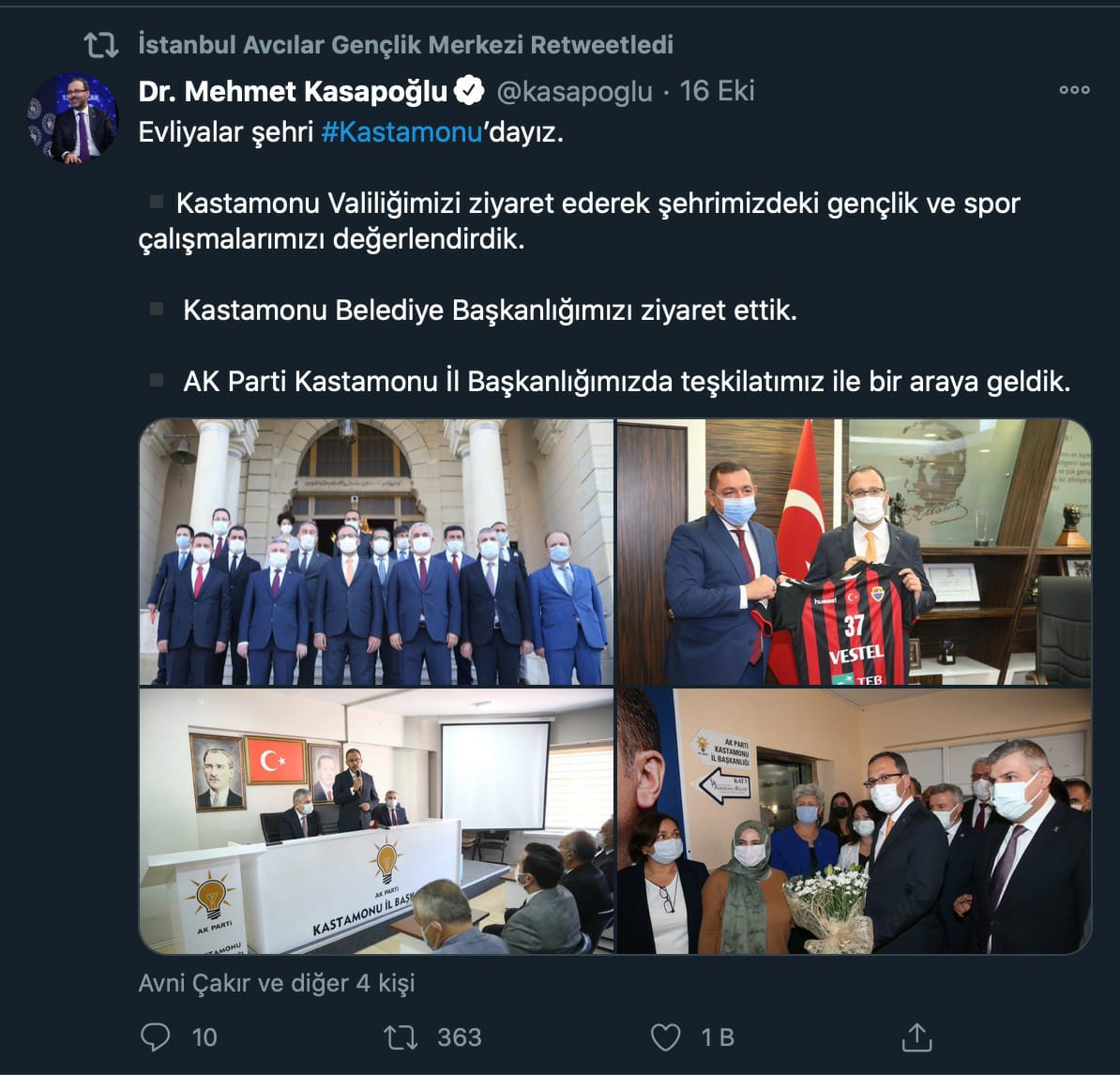Viewport: 1120px width, 1075px height.
Task: Click the 1 B likes count
Action: click(x=718, y=1037)
